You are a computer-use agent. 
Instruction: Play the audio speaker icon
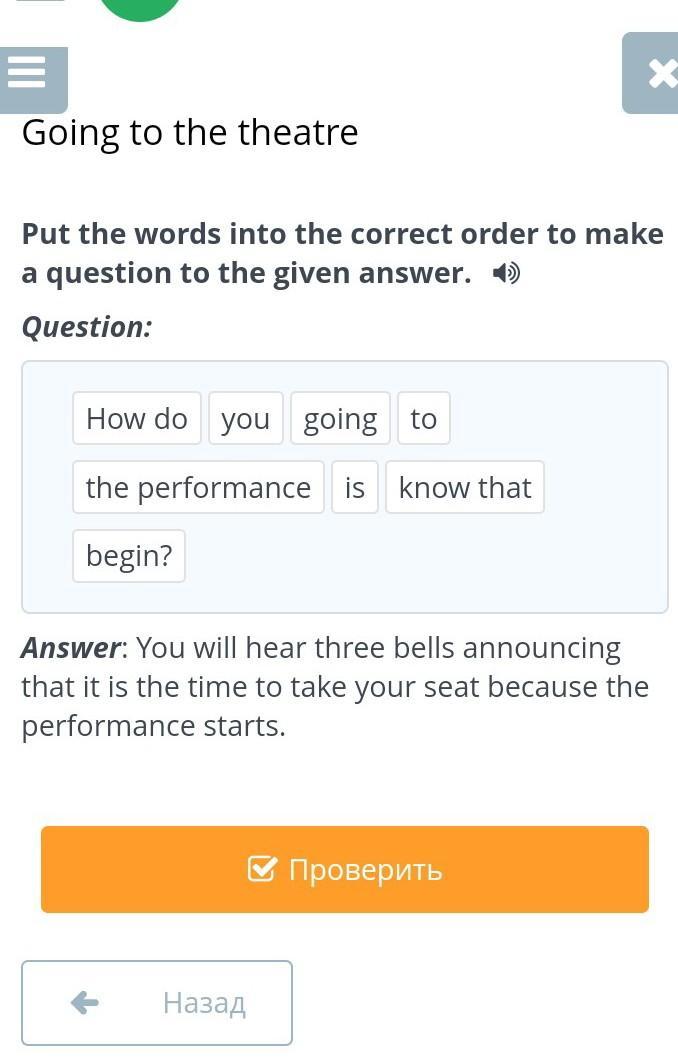coord(506,274)
